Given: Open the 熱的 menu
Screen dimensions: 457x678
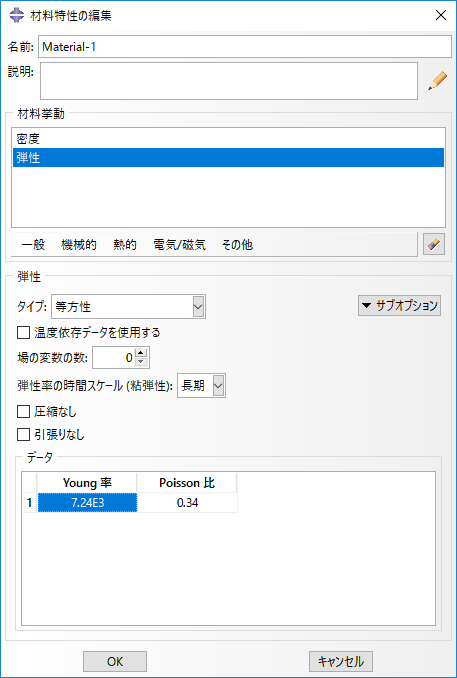Looking at the screenshot, I should (x=125, y=245).
